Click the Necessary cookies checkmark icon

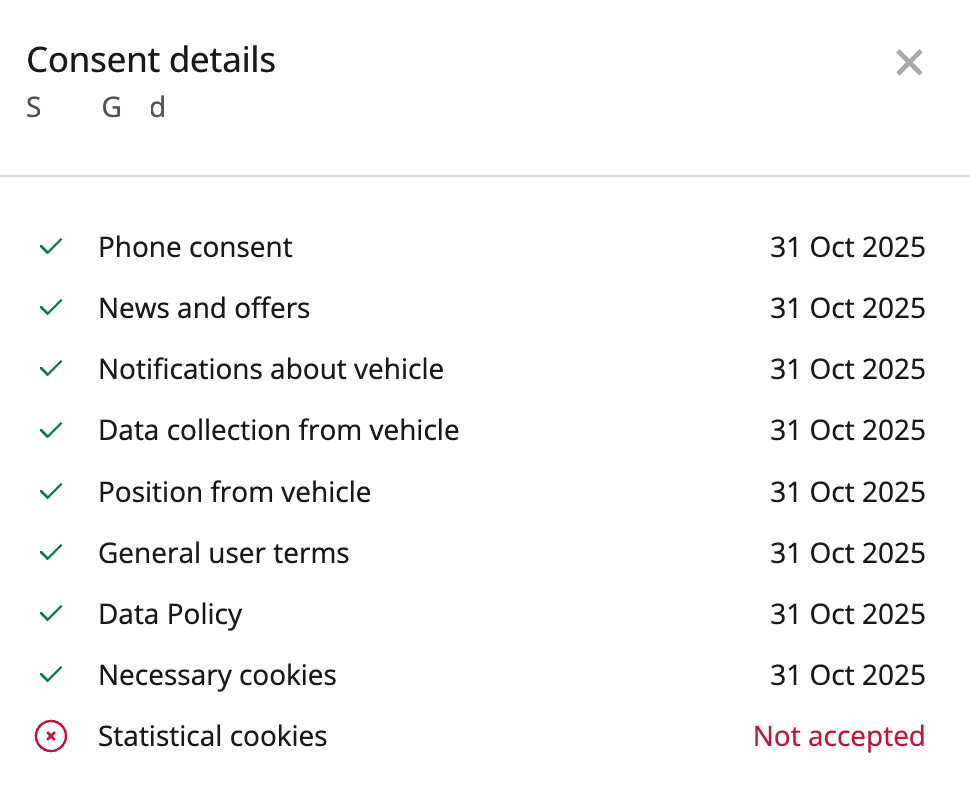50,675
